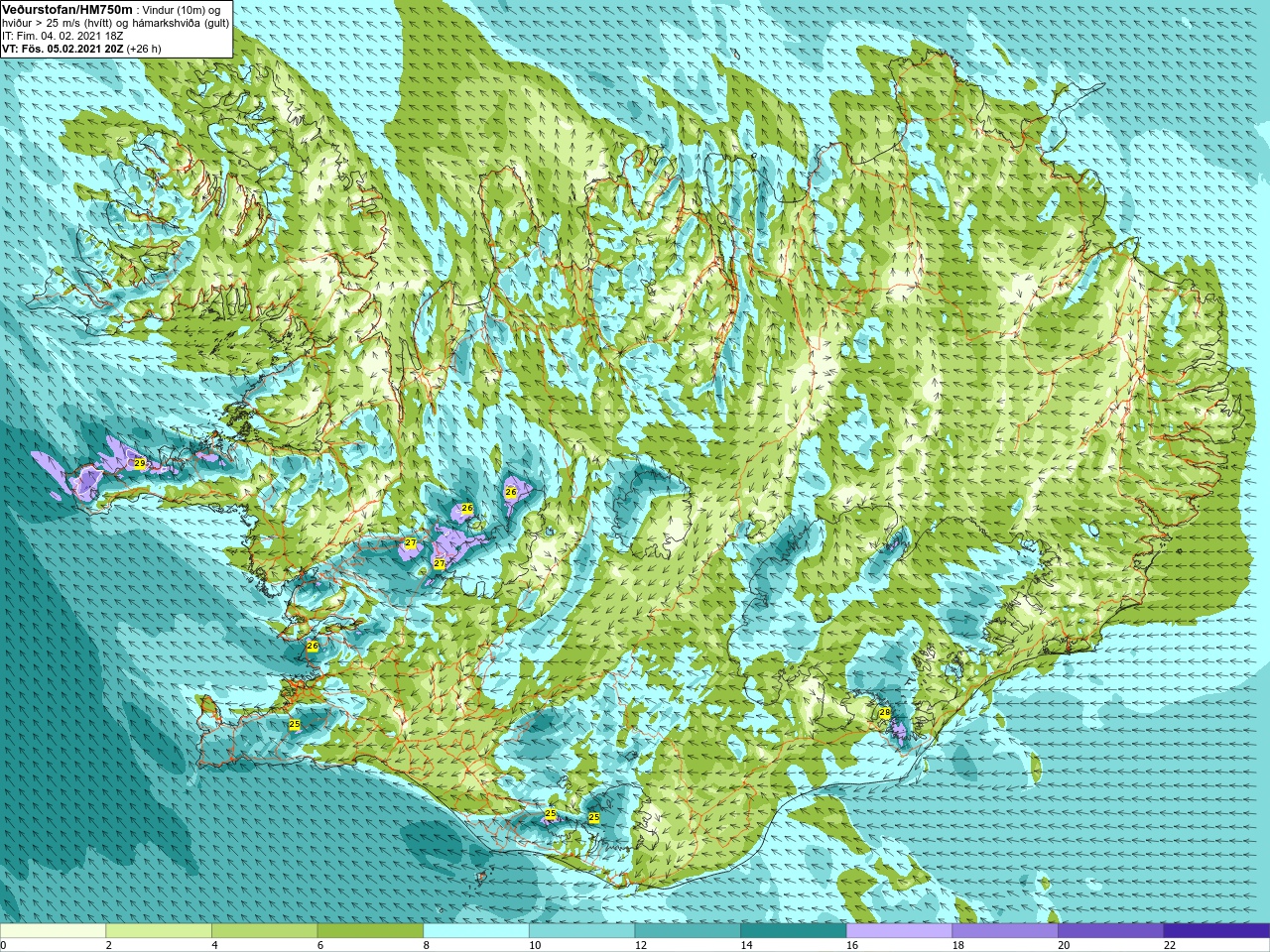The image size is (1270, 952).
Task: Click the 'hviður > 25 m/s (hvítt)' description text
Action: point(59,23)
